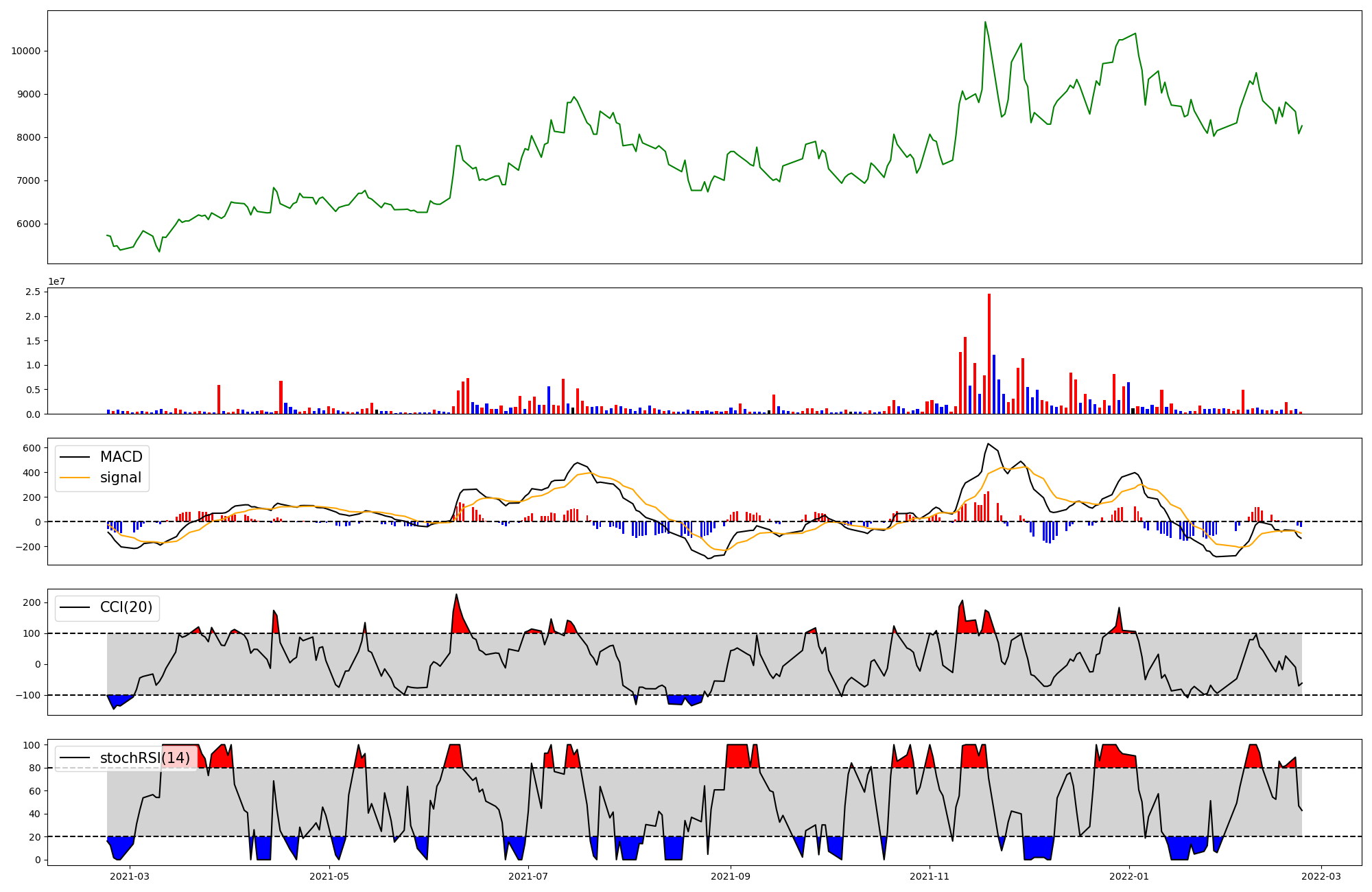Viewport: 1372px width, 892px height.
Task: Click the 2021-07 x-axis tick label
Action: [x=528, y=876]
